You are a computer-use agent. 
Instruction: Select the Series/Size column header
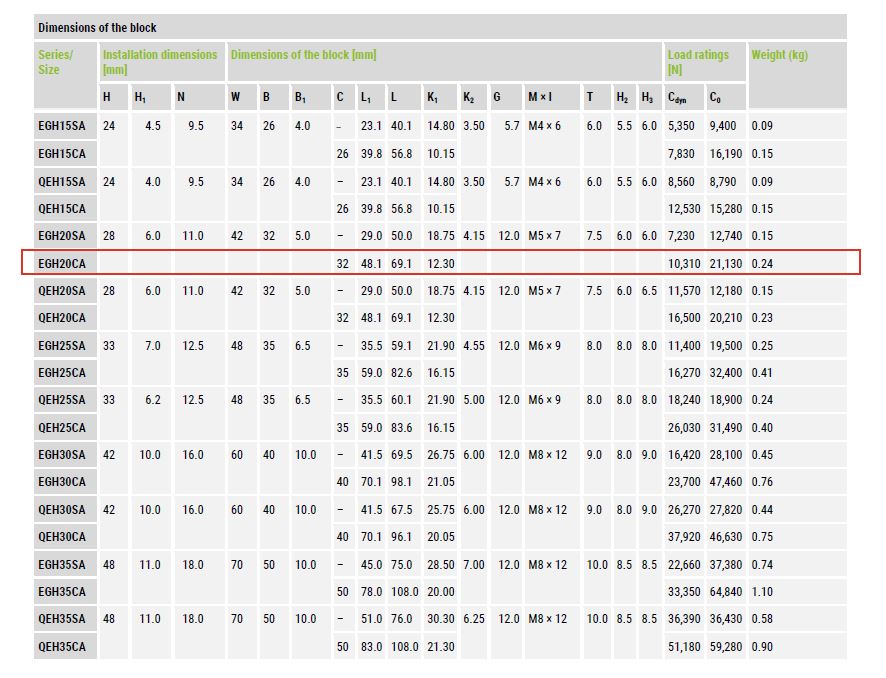[x=56, y=62]
